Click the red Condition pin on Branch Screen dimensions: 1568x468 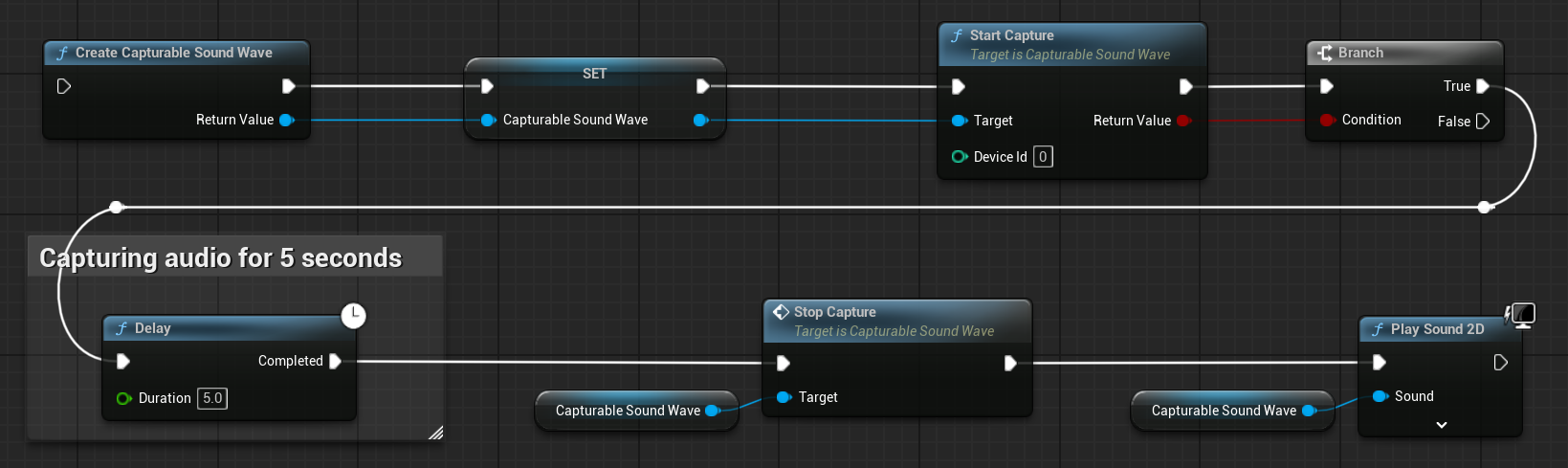click(1326, 120)
